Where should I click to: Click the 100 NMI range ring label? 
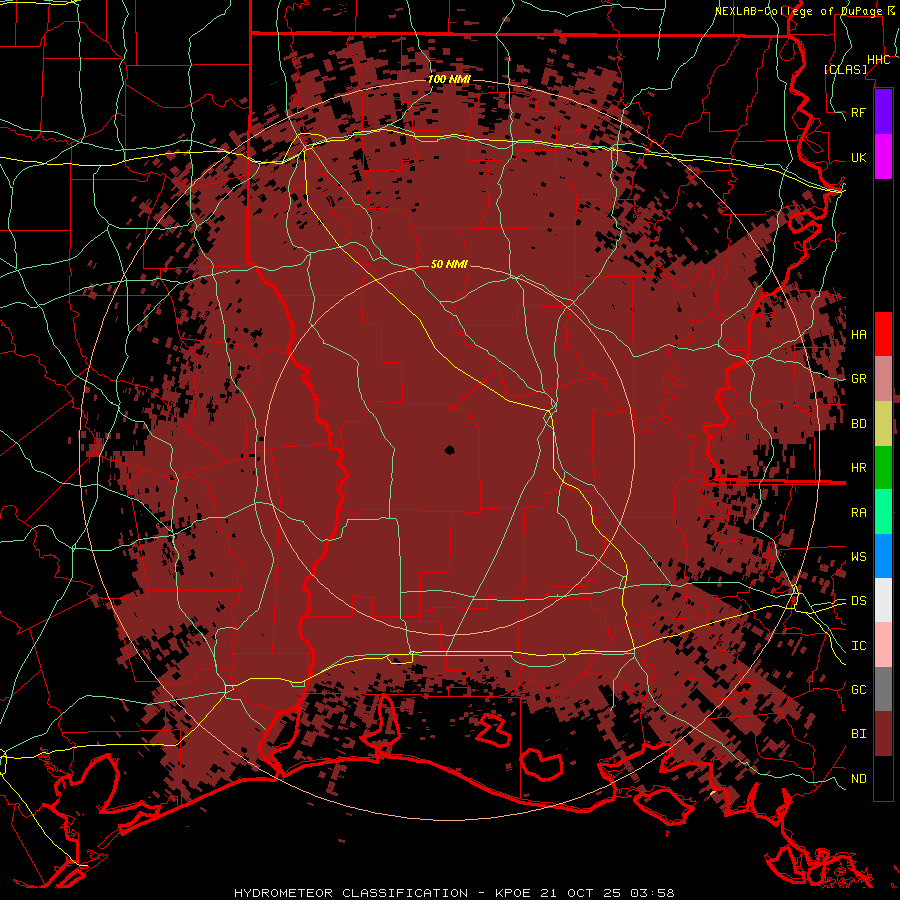(x=449, y=79)
